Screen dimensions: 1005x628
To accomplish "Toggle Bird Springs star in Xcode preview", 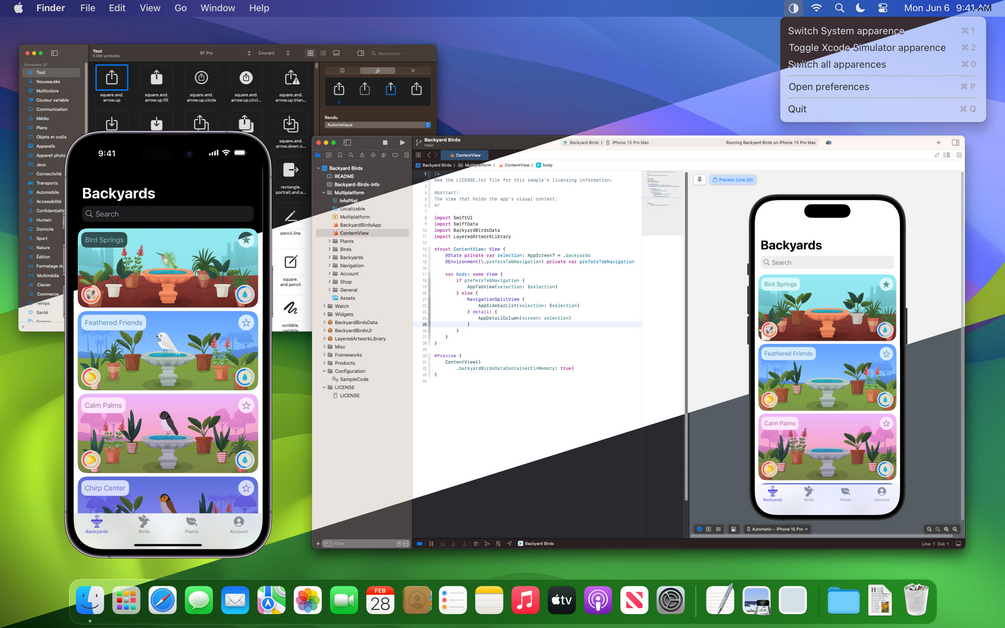I will [x=886, y=284].
